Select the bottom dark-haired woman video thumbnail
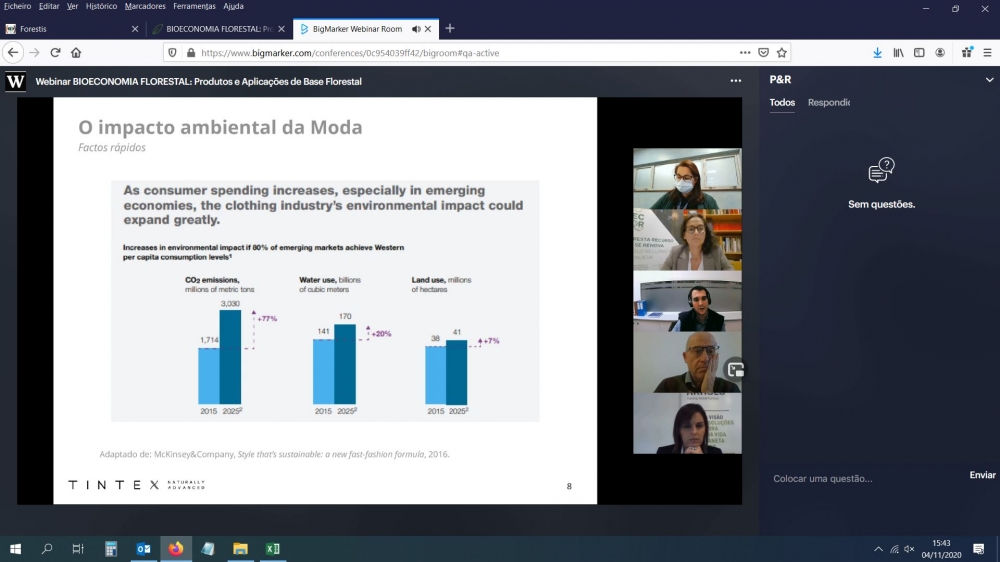This screenshot has height=562, width=1000. (x=687, y=424)
